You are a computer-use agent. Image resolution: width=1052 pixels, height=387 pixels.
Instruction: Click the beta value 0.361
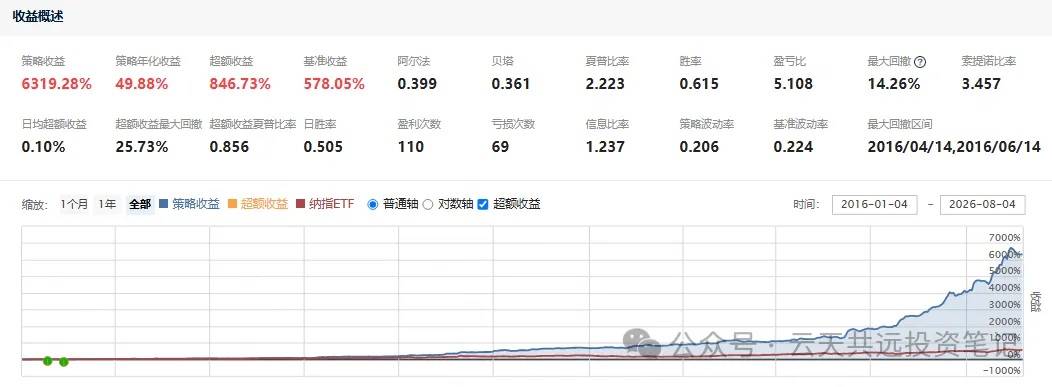pos(511,84)
